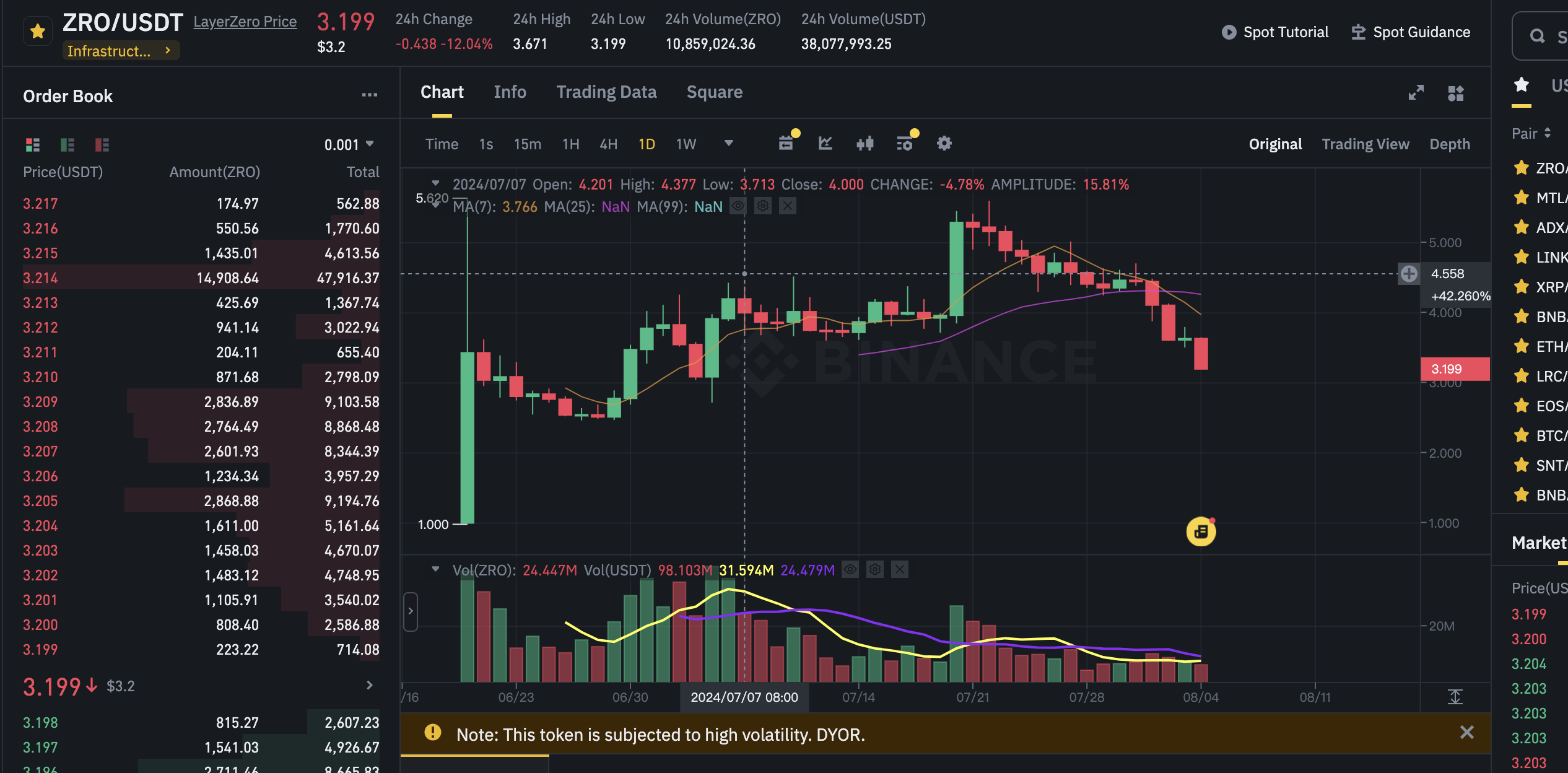The width and height of the screenshot is (1568, 773).
Task: Switch to the Info tab
Action: point(510,92)
